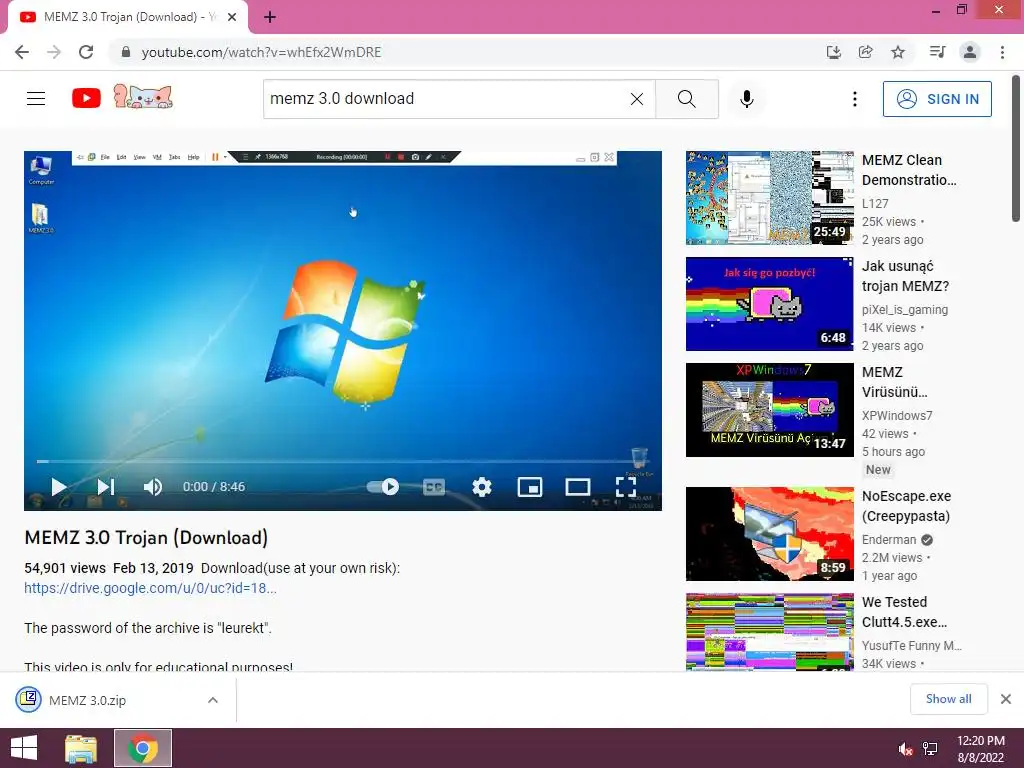Open a new browser tab
The image size is (1024, 768).
click(x=270, y=17)
